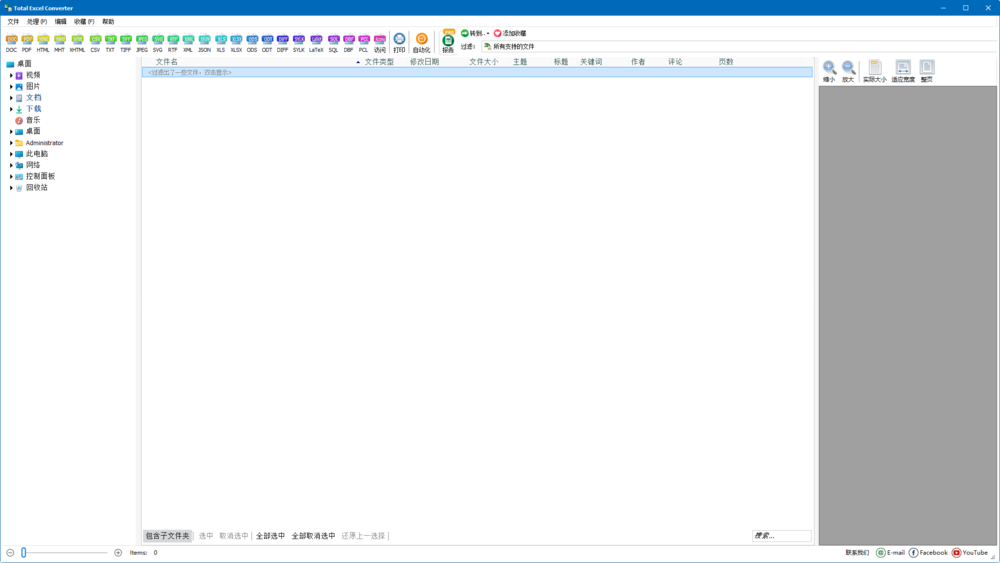Open the 处理(P) menu
The image size is (1000, 563).
coord(37,22)
